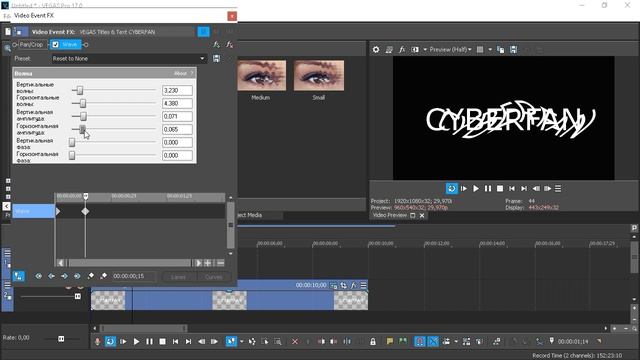Click the 0,065 value field
Viewport: 640px width, 360px height.
pos(177,129)
